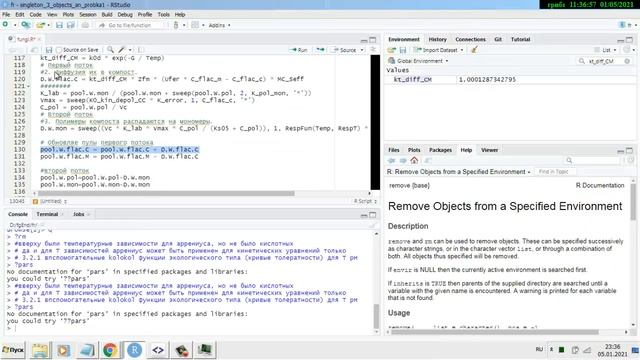This screenshot has width=640, height=360.
Task: Expand the Source button dropdown arrow
Action: coord(362,50)
